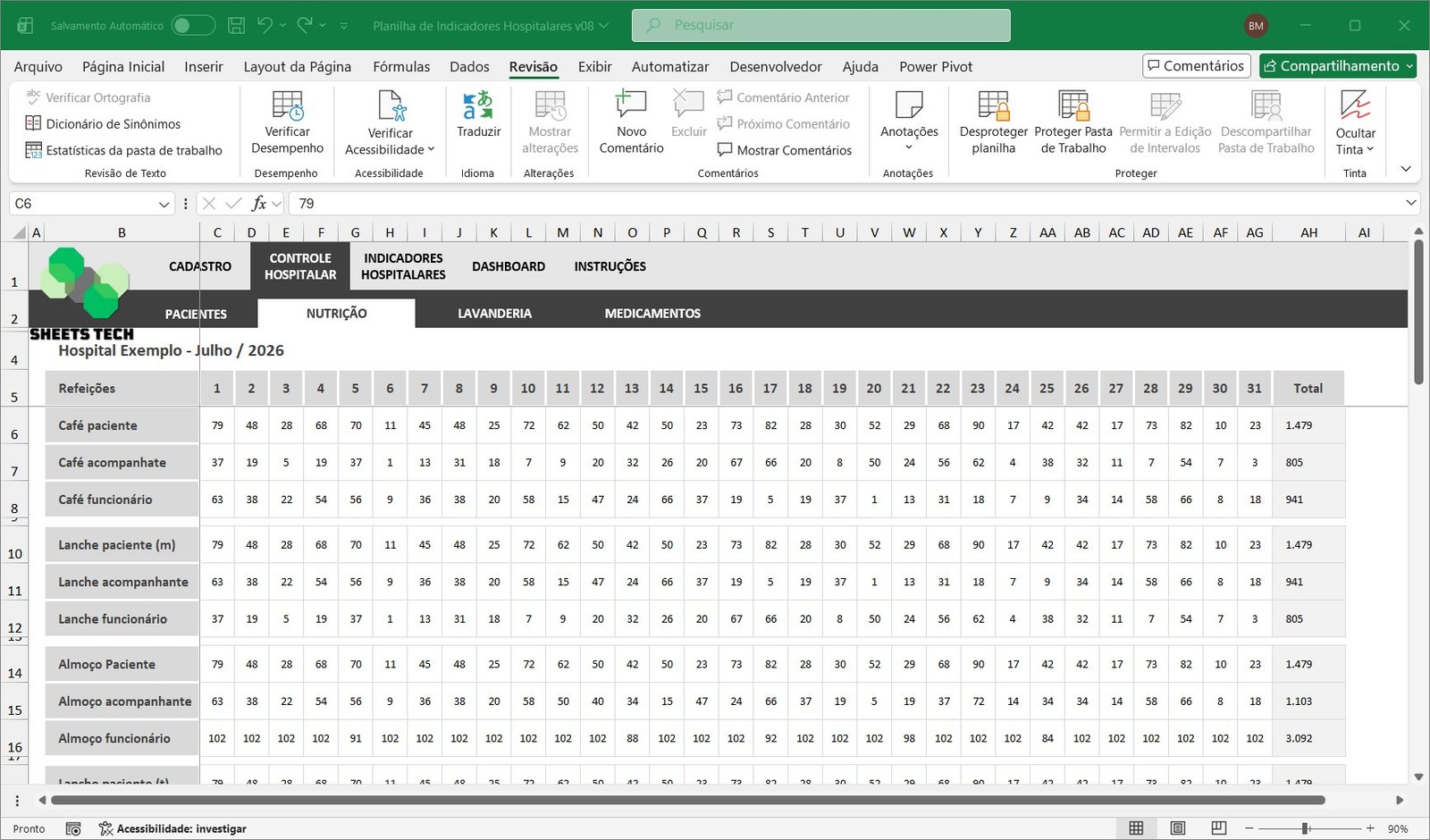
Task: Click the Verificar Desempenho icon
Action: [287, 106]
